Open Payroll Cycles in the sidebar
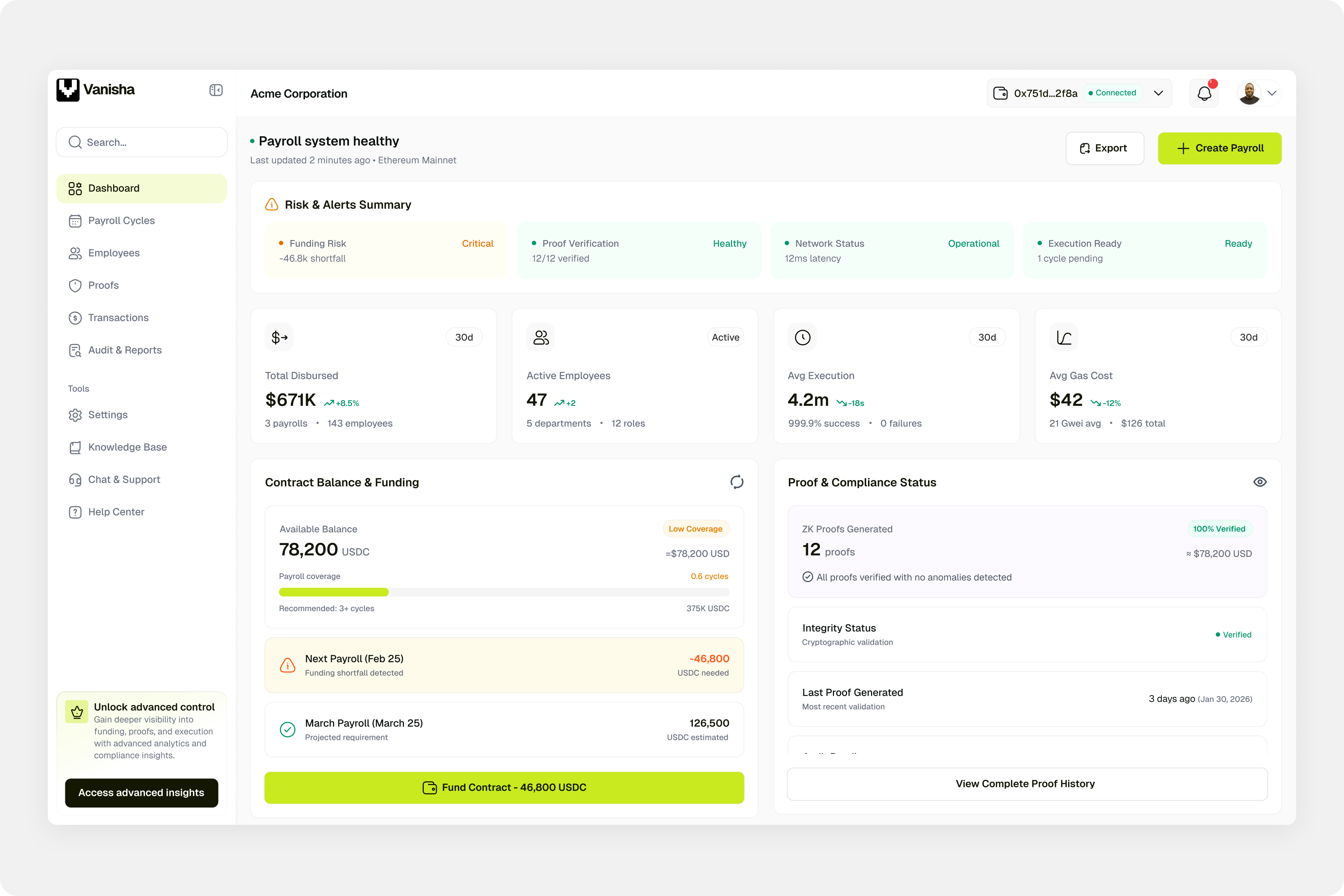The width and height of the screenshot is (1344, 896). pyautogui.click(x=121, y=221)
